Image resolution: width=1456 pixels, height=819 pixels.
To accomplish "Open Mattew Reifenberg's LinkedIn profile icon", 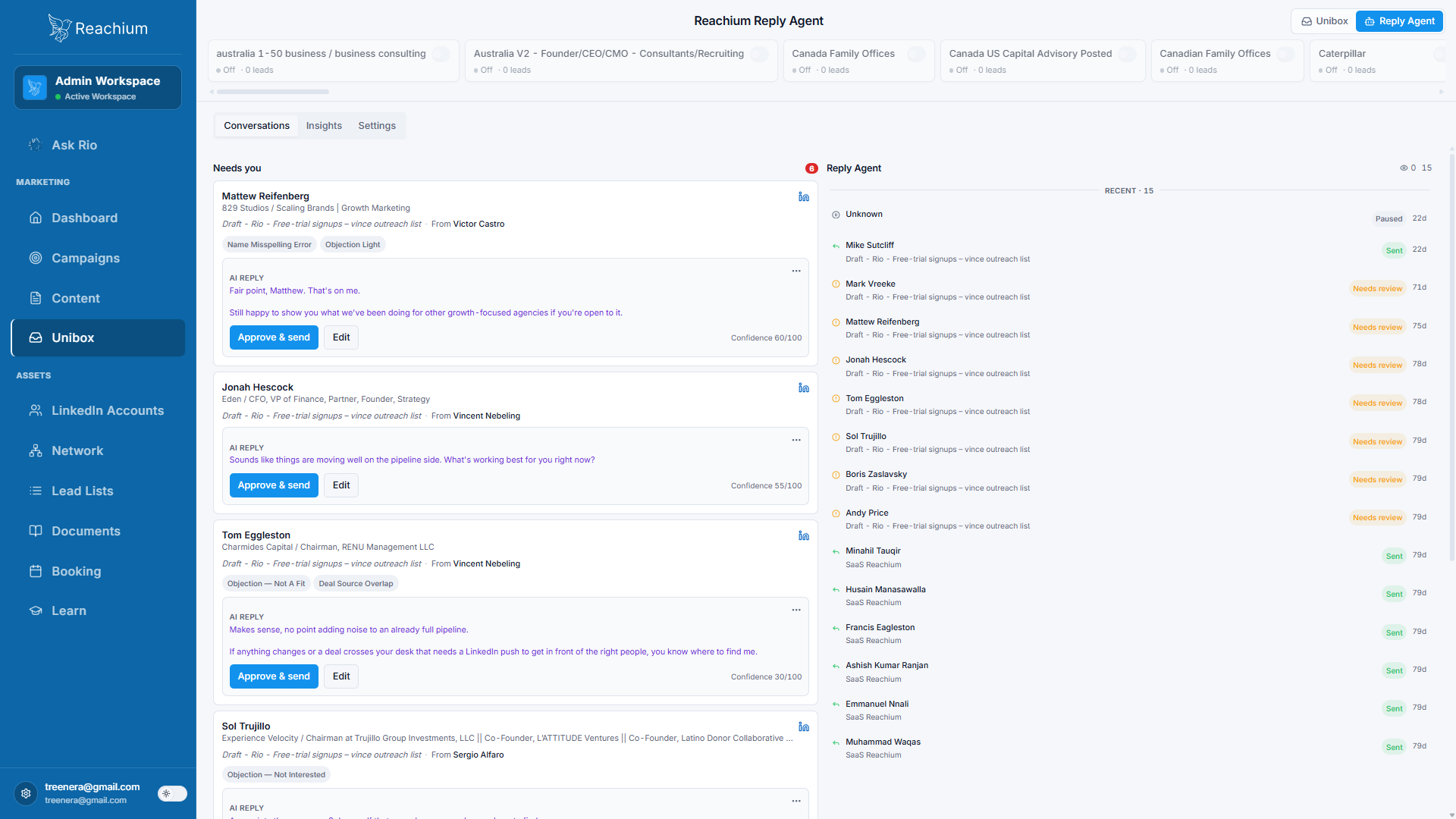I will pyautogui.click(x=804, y=196).
